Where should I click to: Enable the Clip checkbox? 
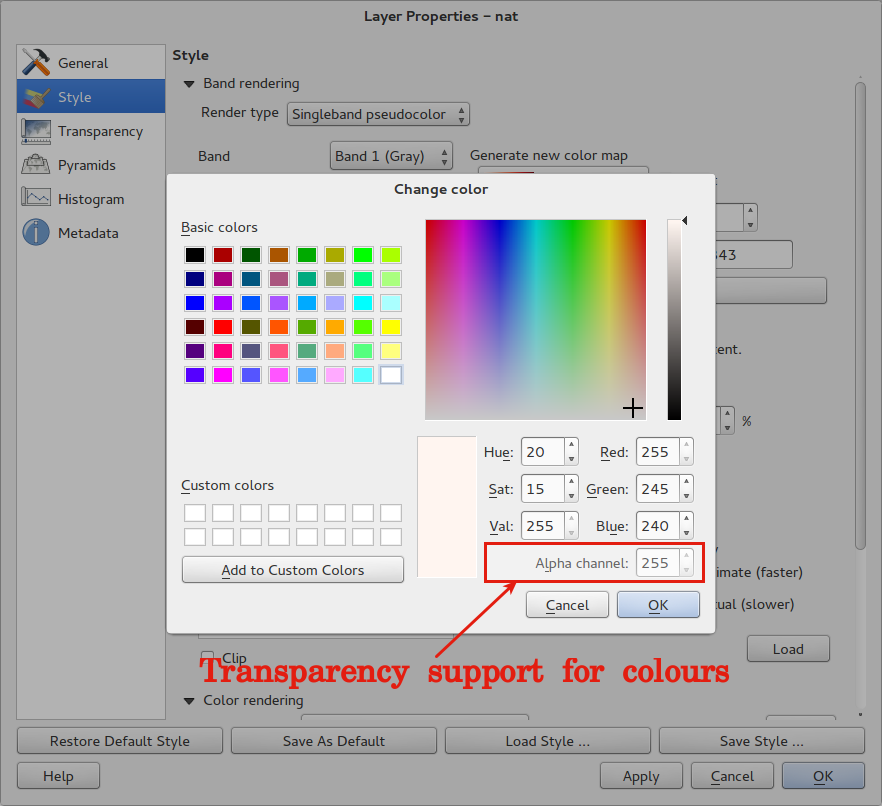point(208,657)
